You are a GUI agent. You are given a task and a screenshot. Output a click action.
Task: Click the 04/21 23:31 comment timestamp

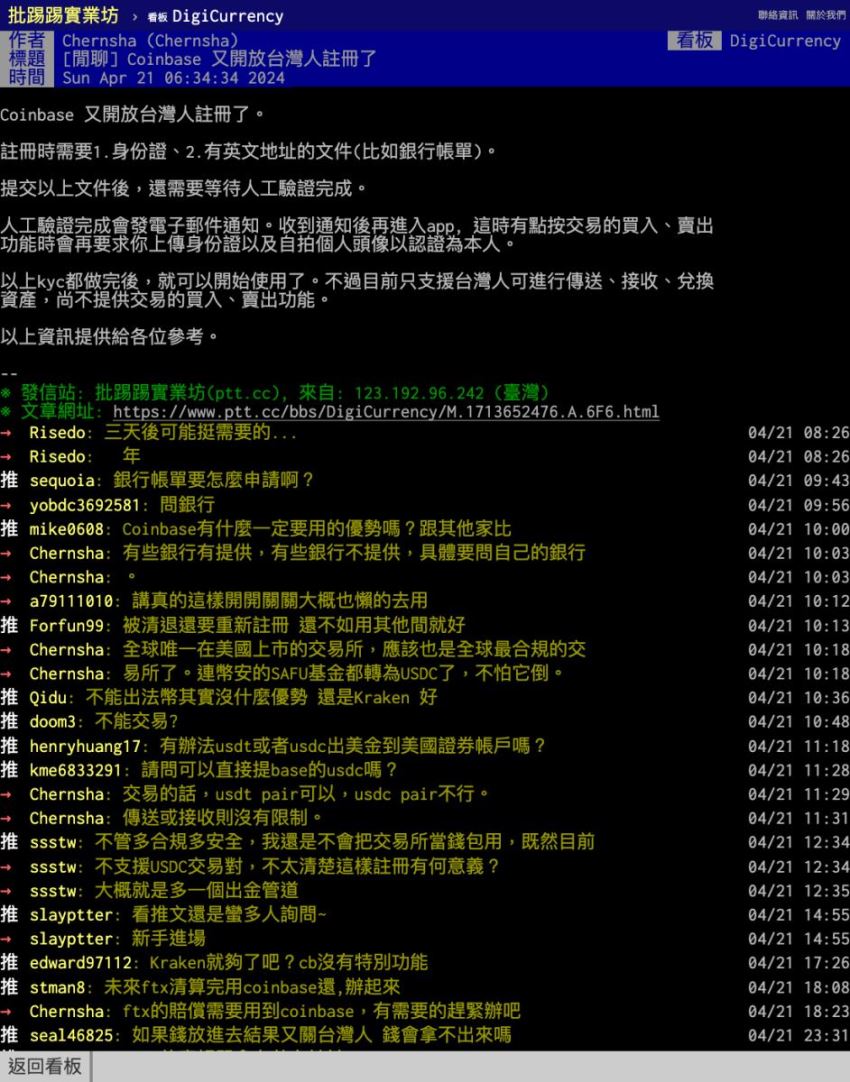click(798, 1035)
